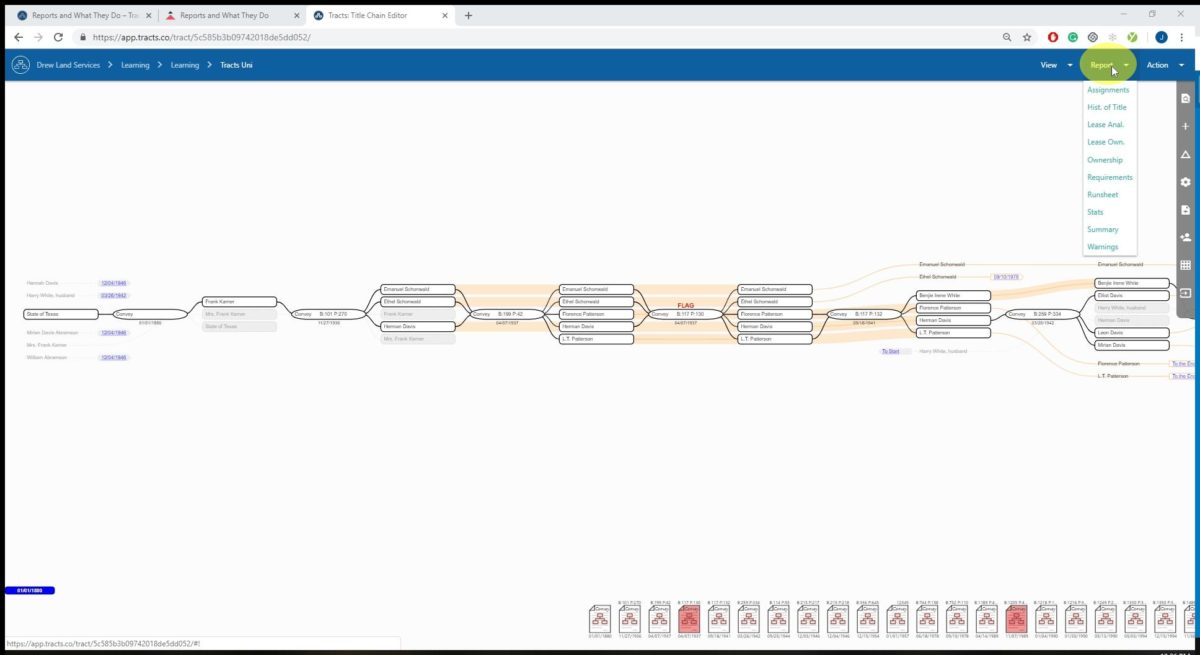This screenshot has height=655, width=1200.
Task: Select document thumbnail dated 01/01/1880
Action: point(599,619)
